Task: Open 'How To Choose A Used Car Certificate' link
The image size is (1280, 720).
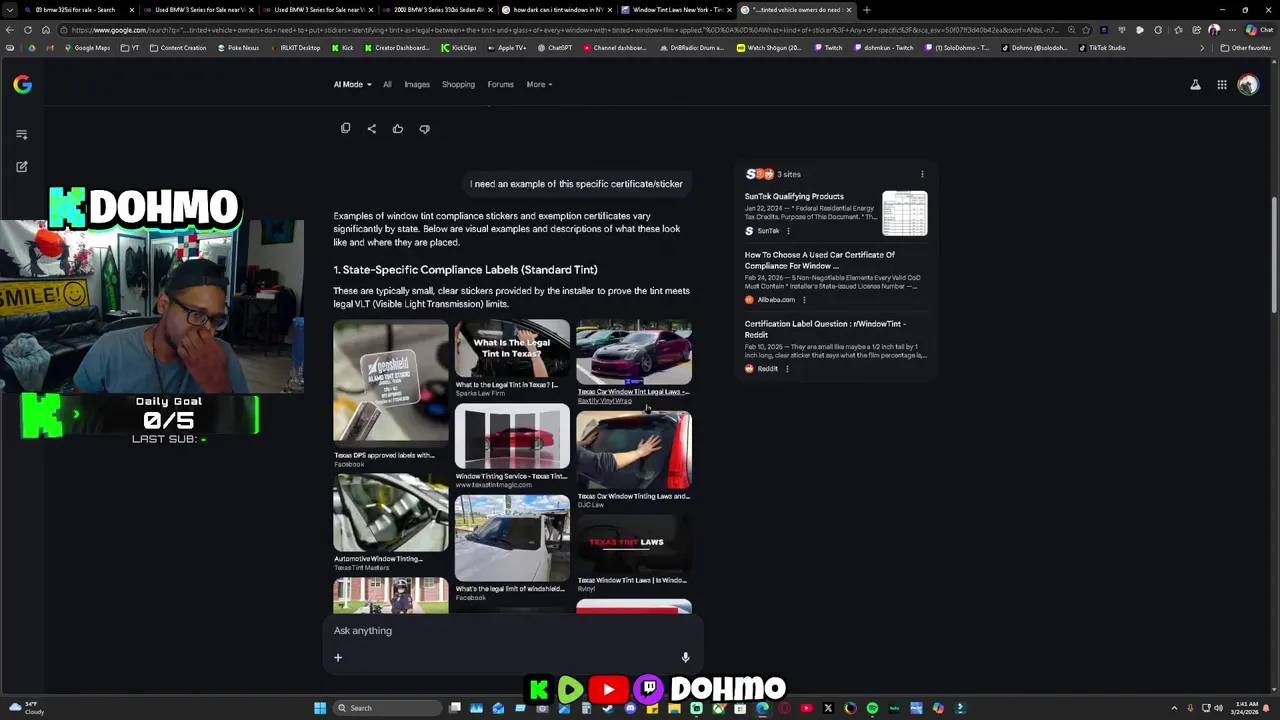Action: tap(820, 261)
